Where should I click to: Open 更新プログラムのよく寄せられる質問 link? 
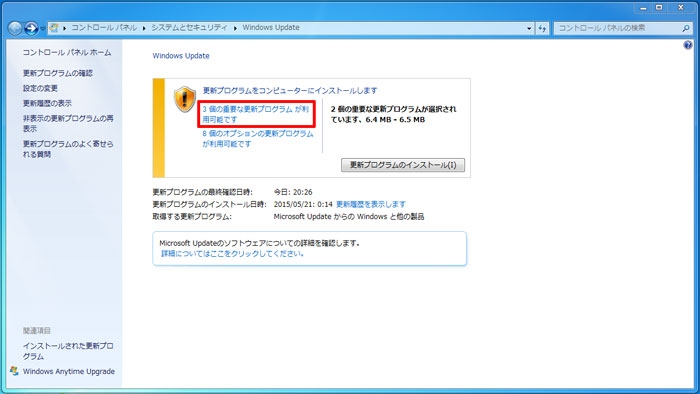(x=68, y=149)
